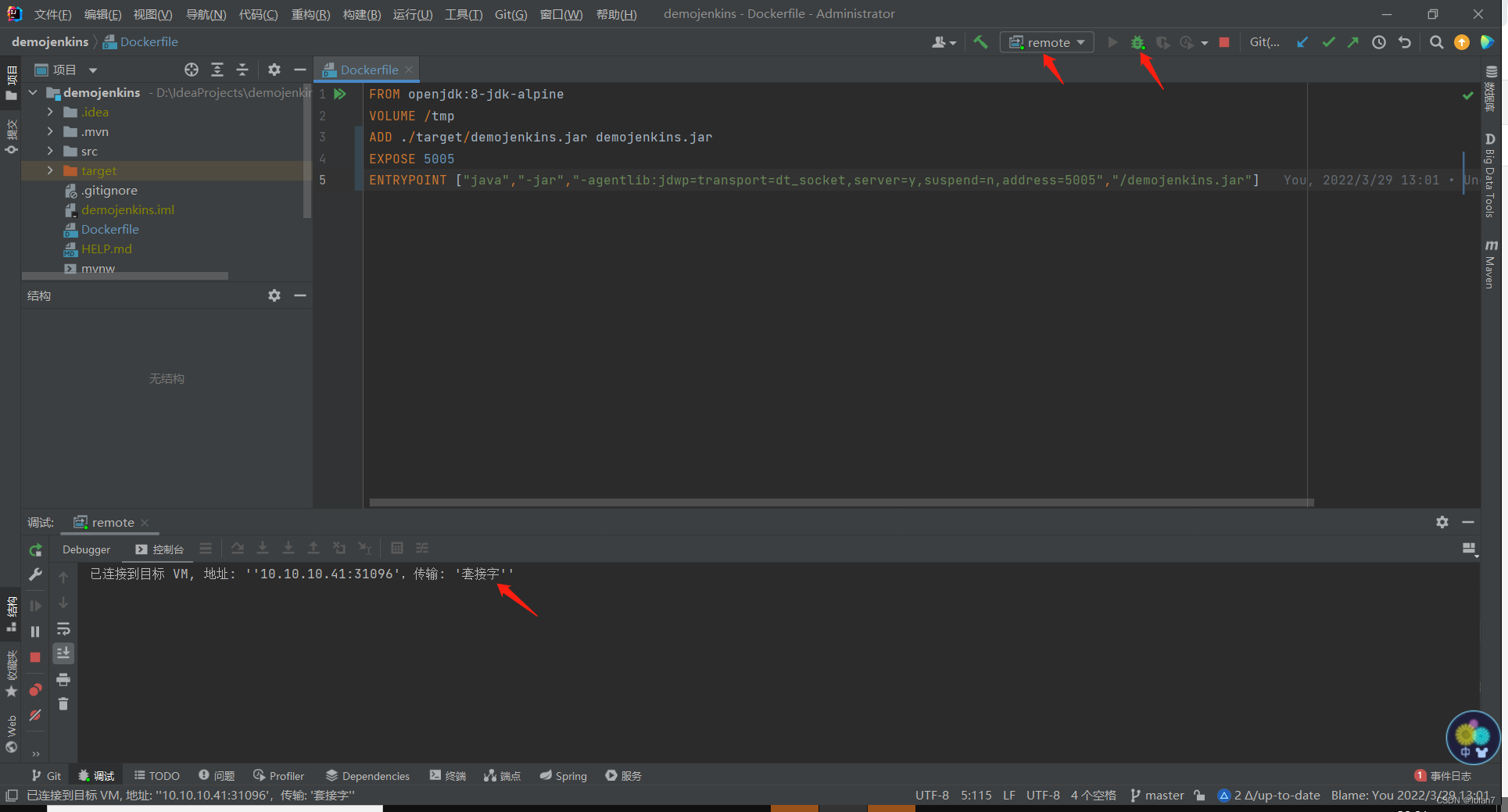Viewport: 1508px width, 812px height.
Task: Click the red Stop button in top toolbar
Action: point(1224,42)
